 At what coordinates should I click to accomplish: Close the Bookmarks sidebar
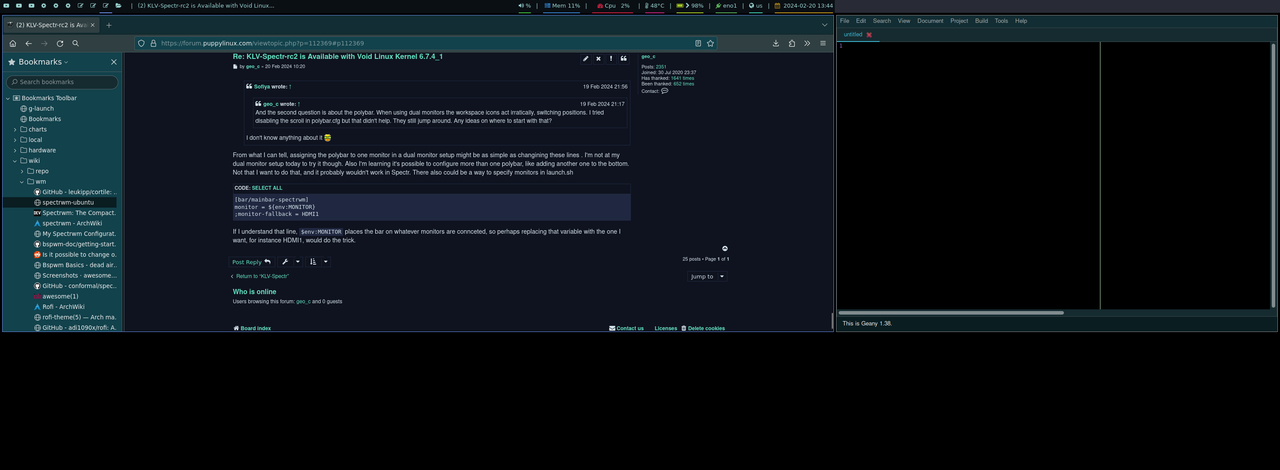click(113, 62)
